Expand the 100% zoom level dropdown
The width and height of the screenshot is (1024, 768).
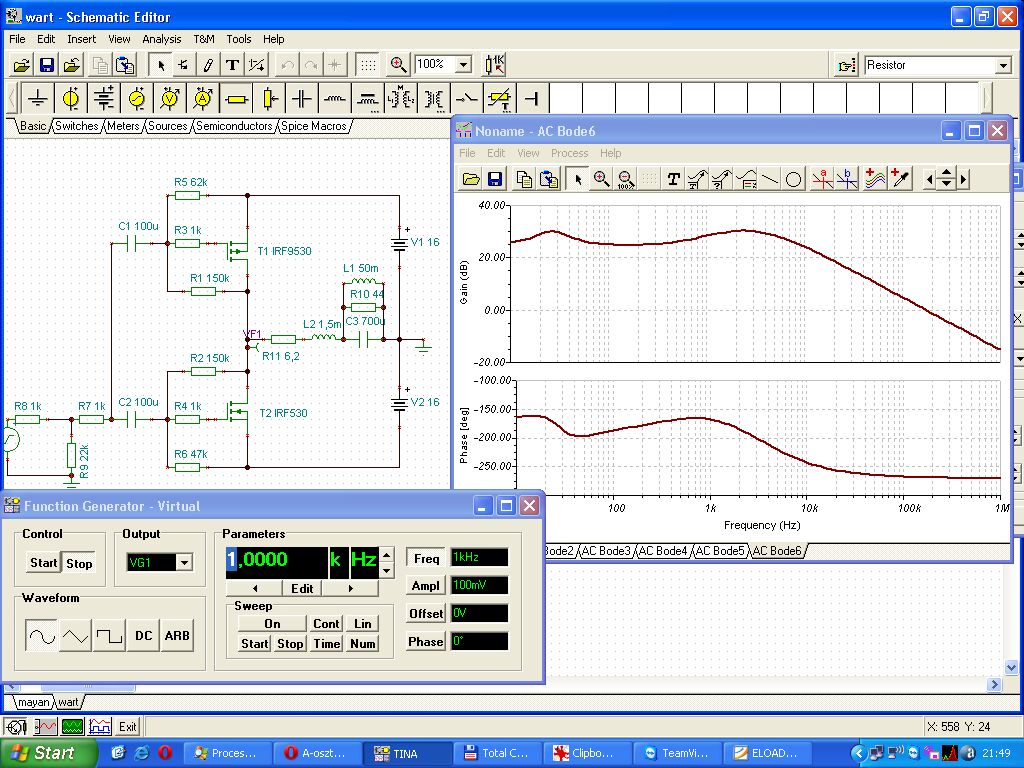pyautogui.click(x=463, y=65)
